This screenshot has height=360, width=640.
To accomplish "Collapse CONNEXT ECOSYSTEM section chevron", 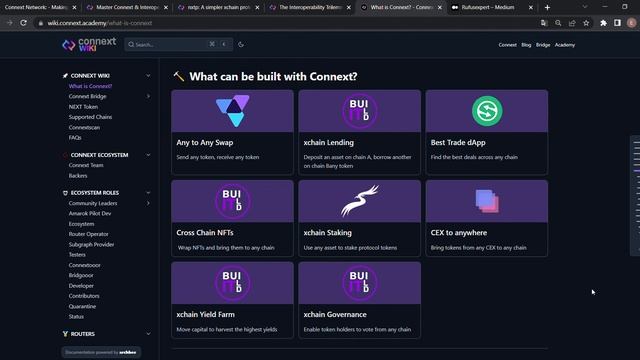I will (x=148, y=155).
